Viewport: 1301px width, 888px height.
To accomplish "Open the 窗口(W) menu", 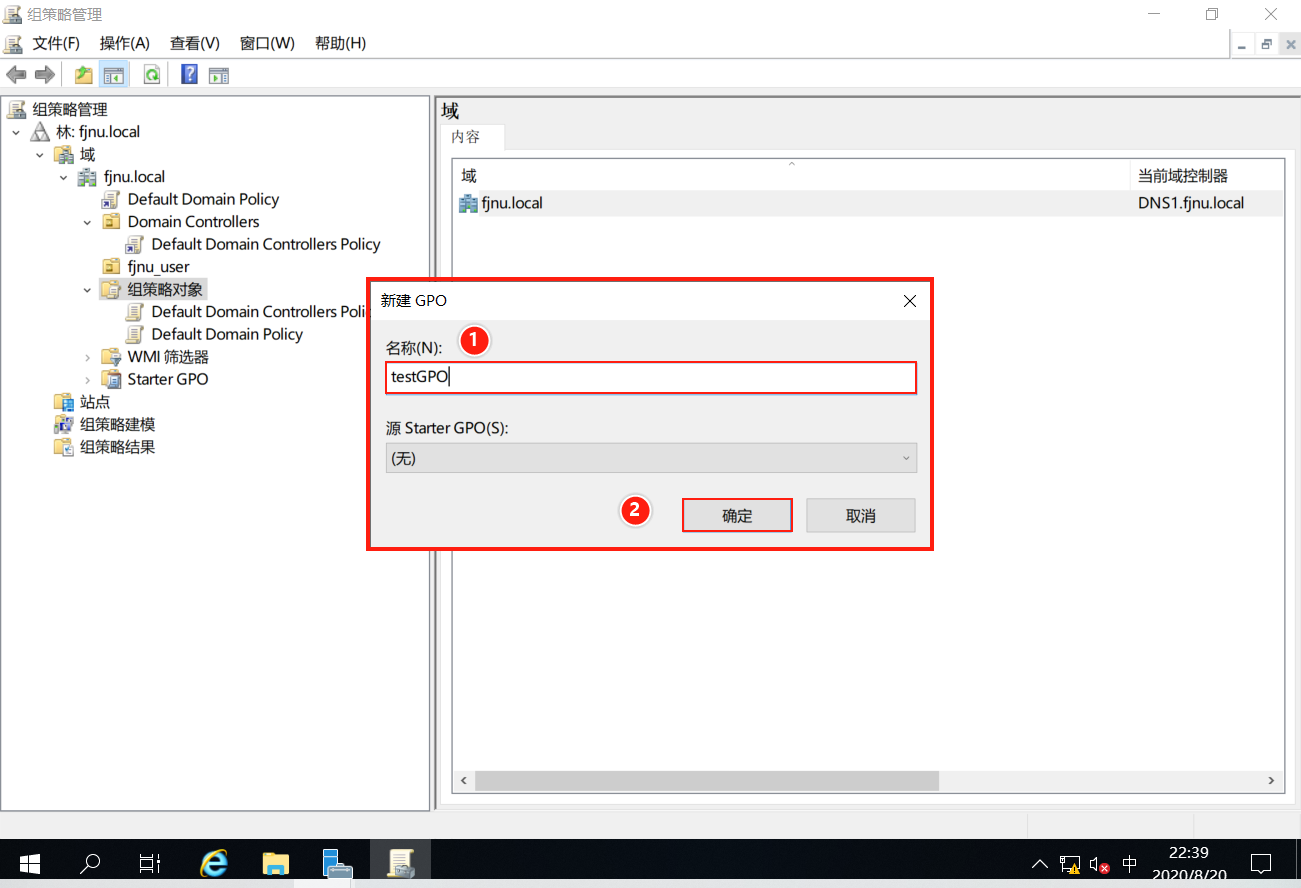I will 267,43.
